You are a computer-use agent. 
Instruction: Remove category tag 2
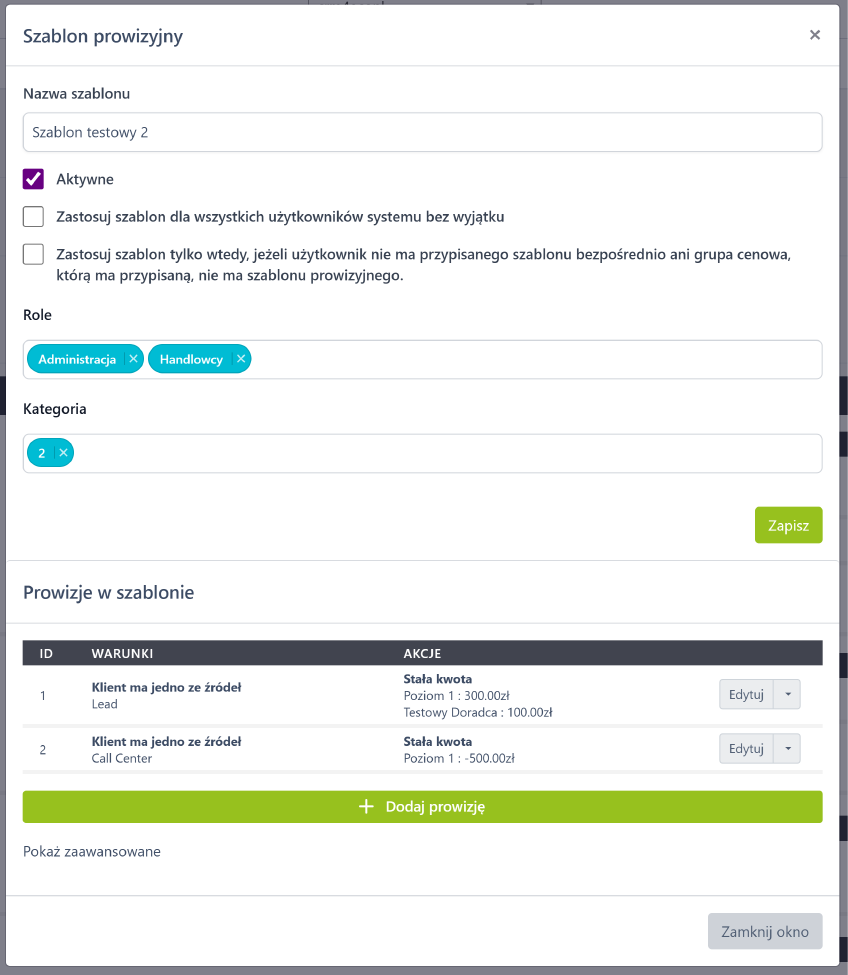click(x=63, y=453)
